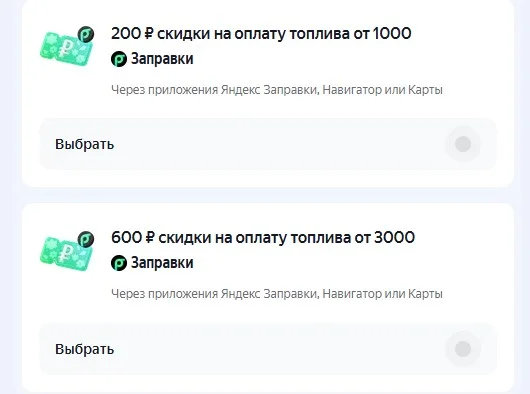Click the green ruble coupon image for 200 ₽ discount

click(x=66, y=48)
